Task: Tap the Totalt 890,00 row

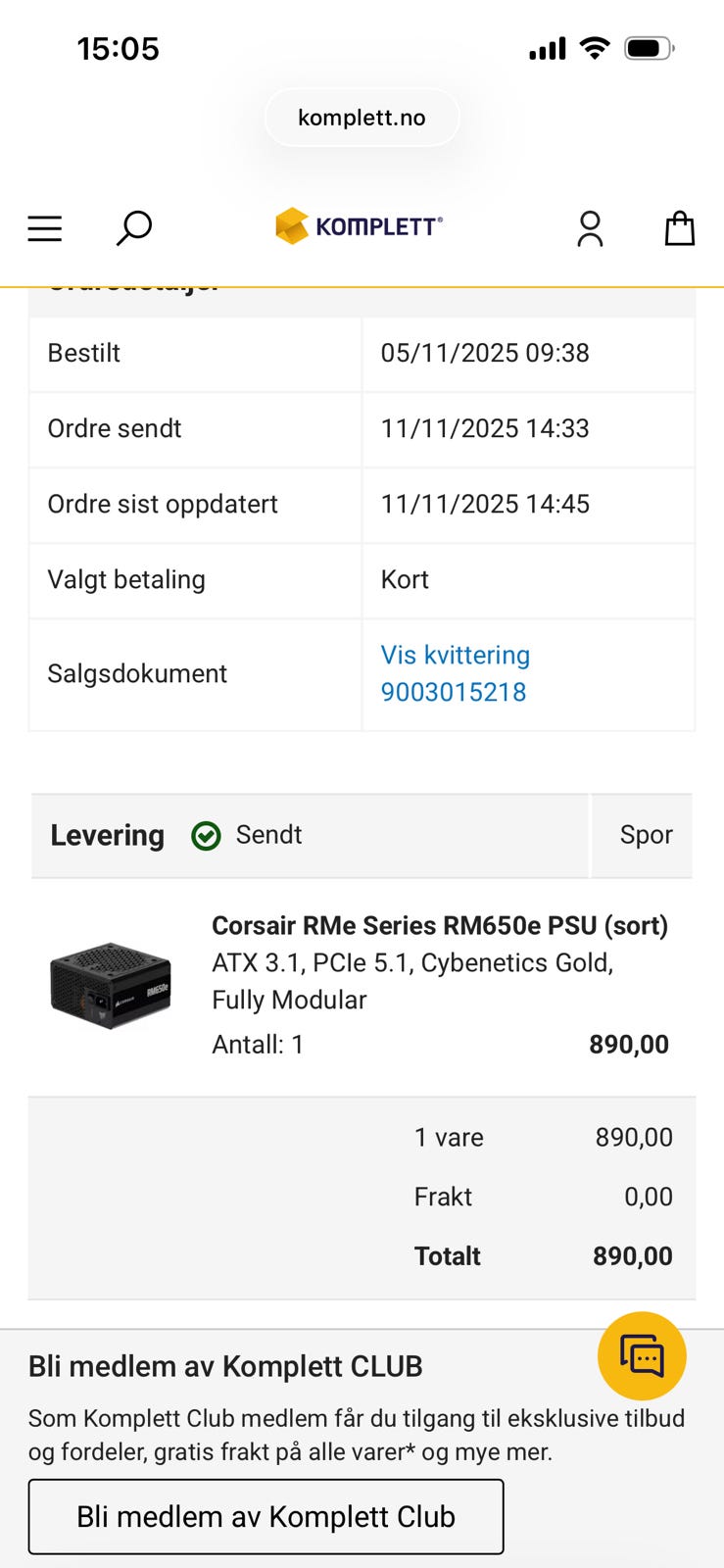Action: click(543, 1256)
